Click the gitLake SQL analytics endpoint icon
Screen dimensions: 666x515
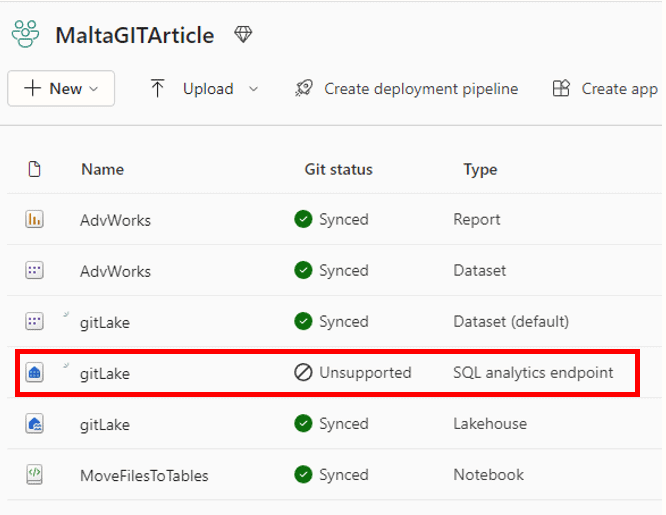point(34,373)
